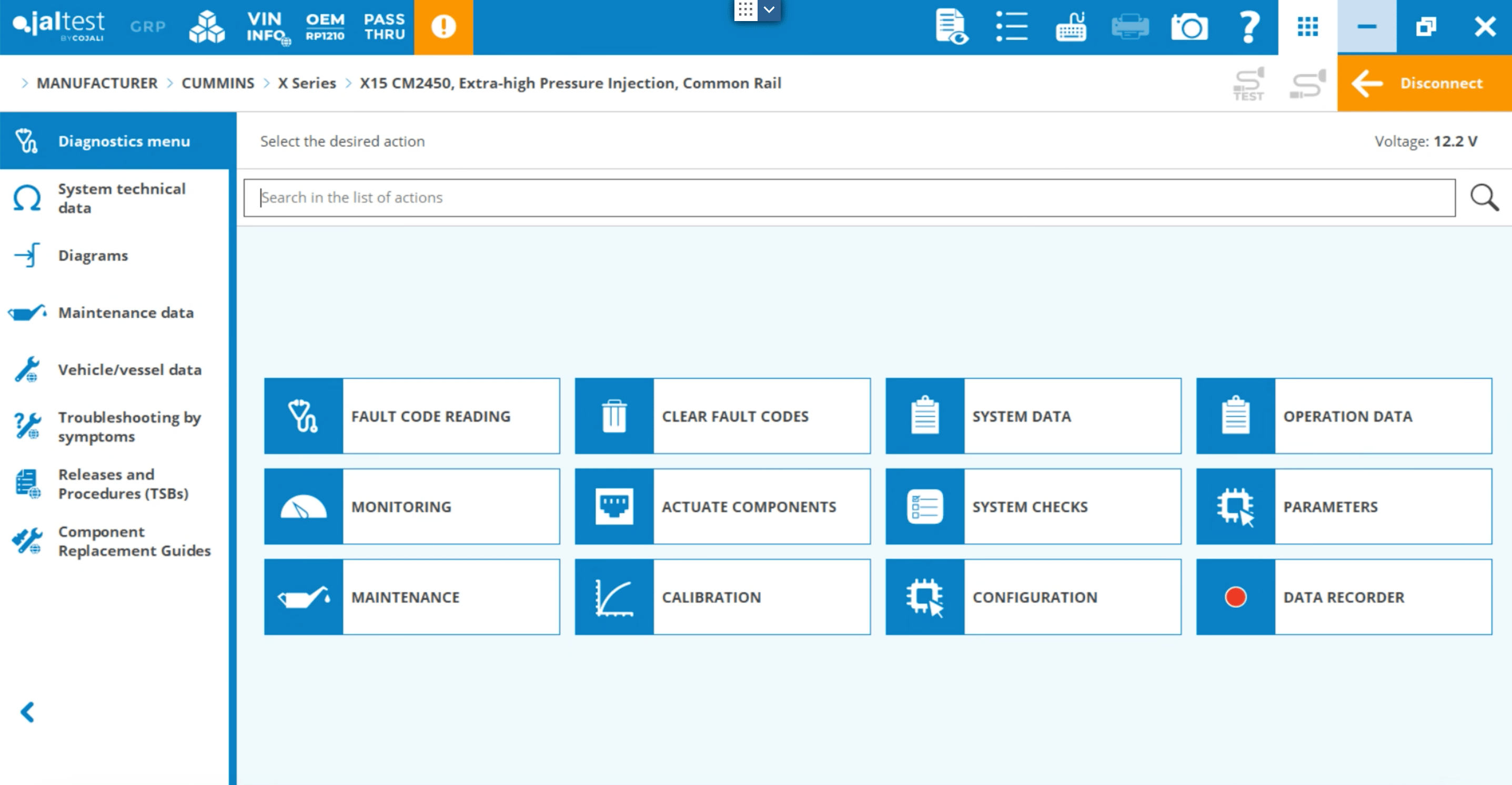The width and height of the screenshot is (1512, 785).
Task: Open the printer icon in toolbar
Action: coord(1130,27)
